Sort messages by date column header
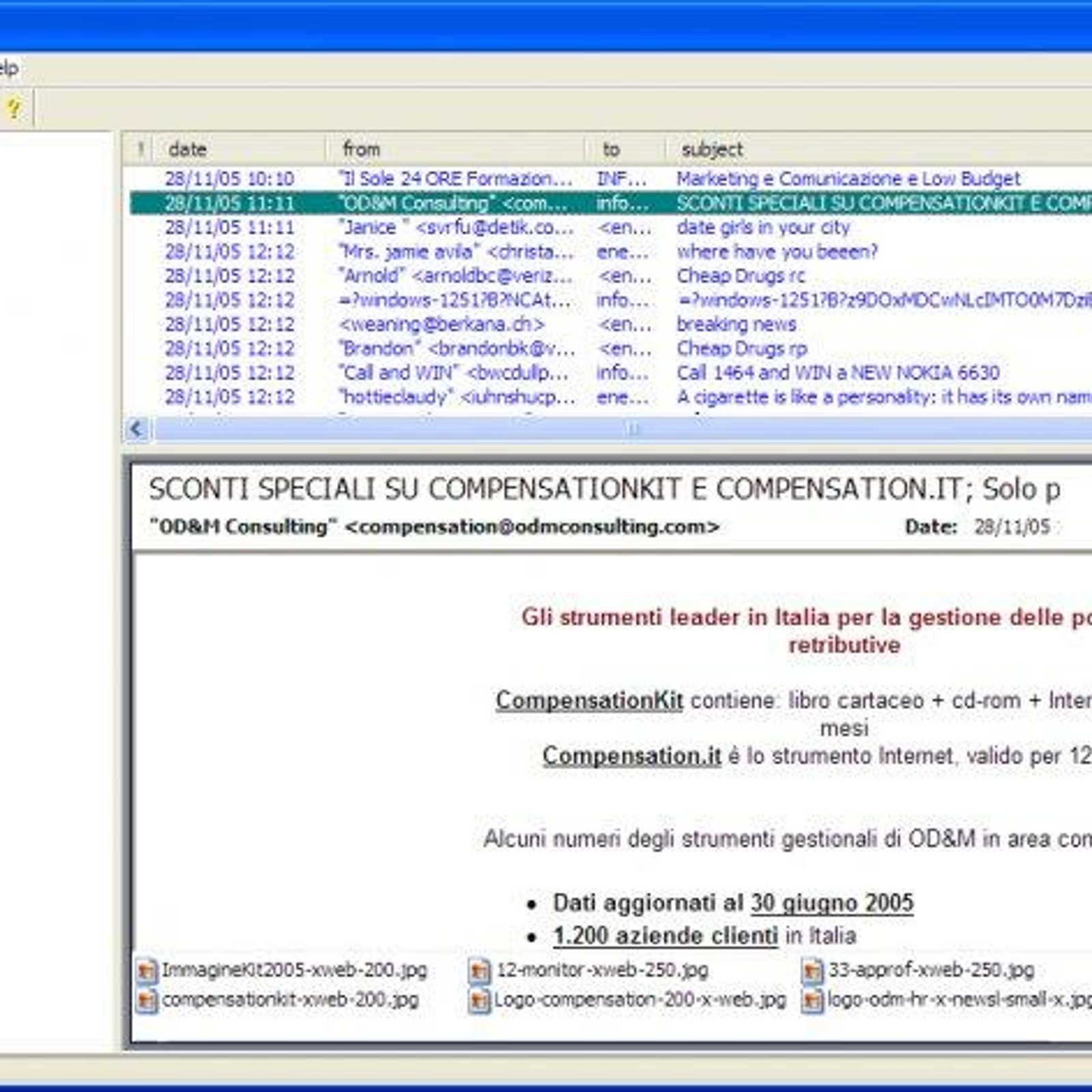Image resolution: width=1092 pixels, height=1092 pixels. pyautogui.click(x=238, y=149)
